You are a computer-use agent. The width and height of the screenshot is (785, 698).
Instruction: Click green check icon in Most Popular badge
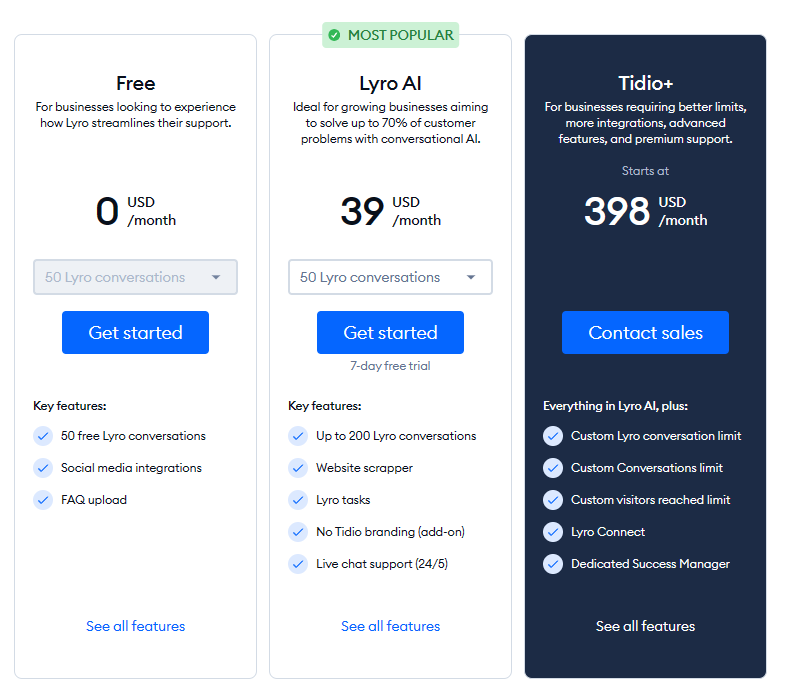[x=333, y=35]
